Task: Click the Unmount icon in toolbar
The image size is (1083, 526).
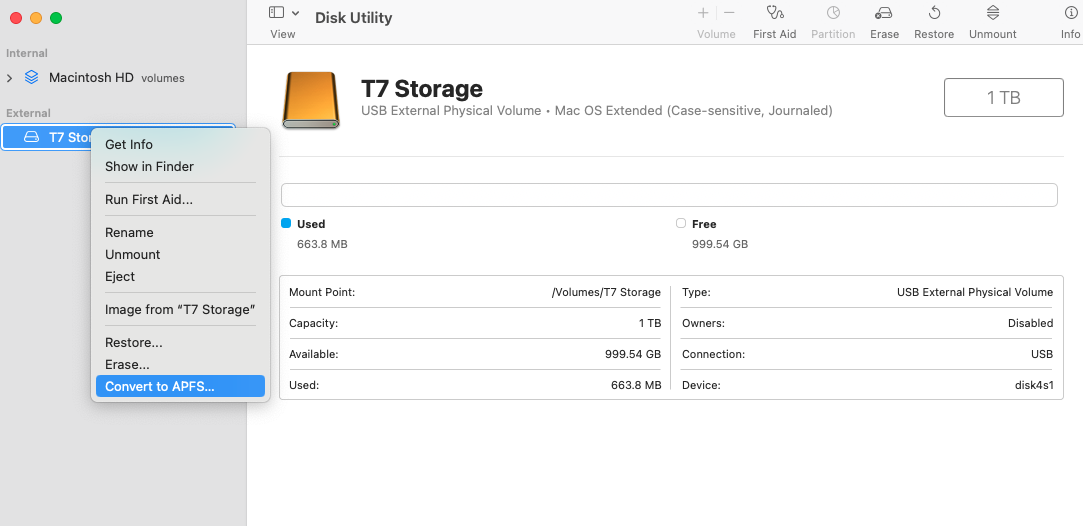Action: pyautogui.click(x=993, y=12)
